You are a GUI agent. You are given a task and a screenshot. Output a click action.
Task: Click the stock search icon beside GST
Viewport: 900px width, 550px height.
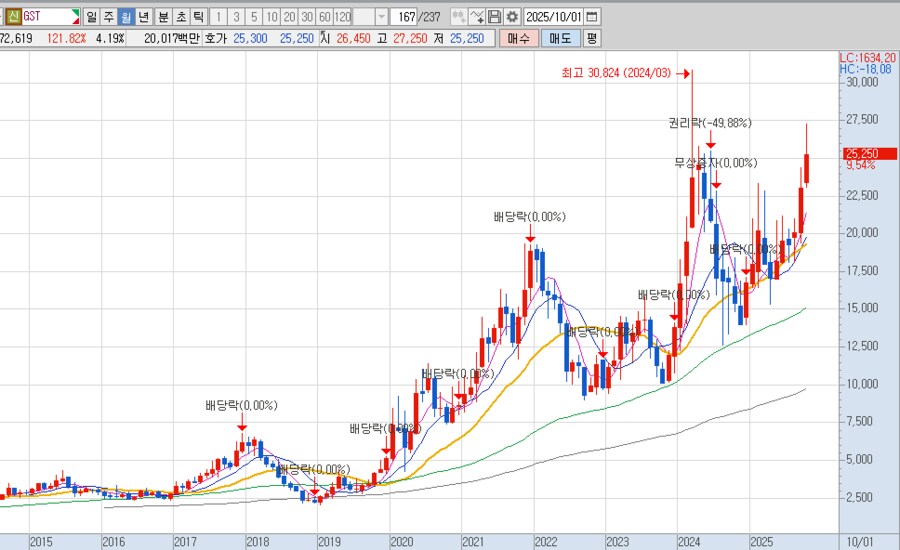tap(75, 17)
